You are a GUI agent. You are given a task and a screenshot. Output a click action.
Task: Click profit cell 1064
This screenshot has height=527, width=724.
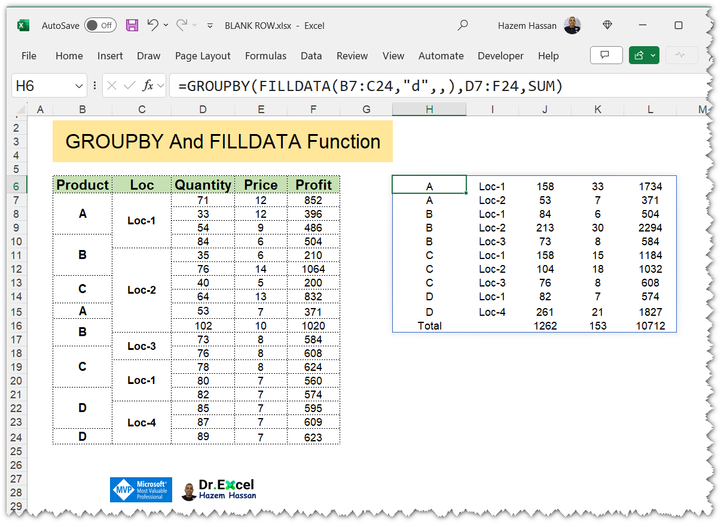314,269
